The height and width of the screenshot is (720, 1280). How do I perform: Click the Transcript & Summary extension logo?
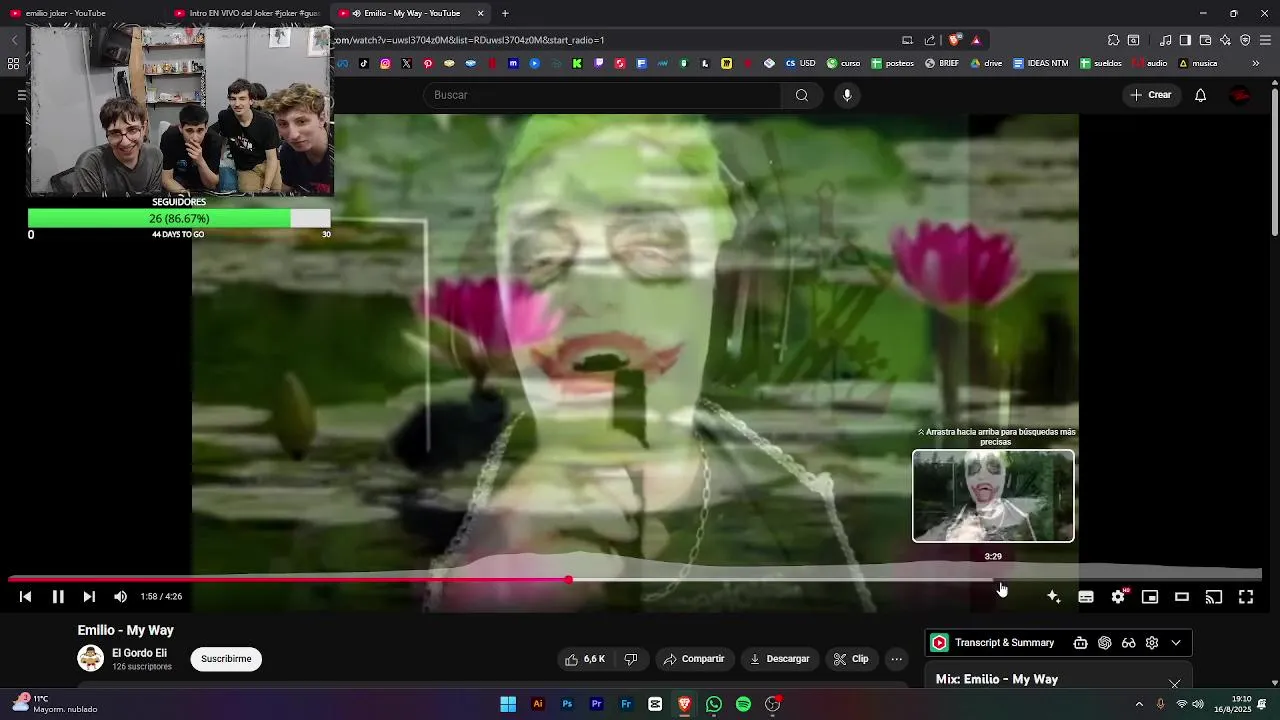(939, 643)
